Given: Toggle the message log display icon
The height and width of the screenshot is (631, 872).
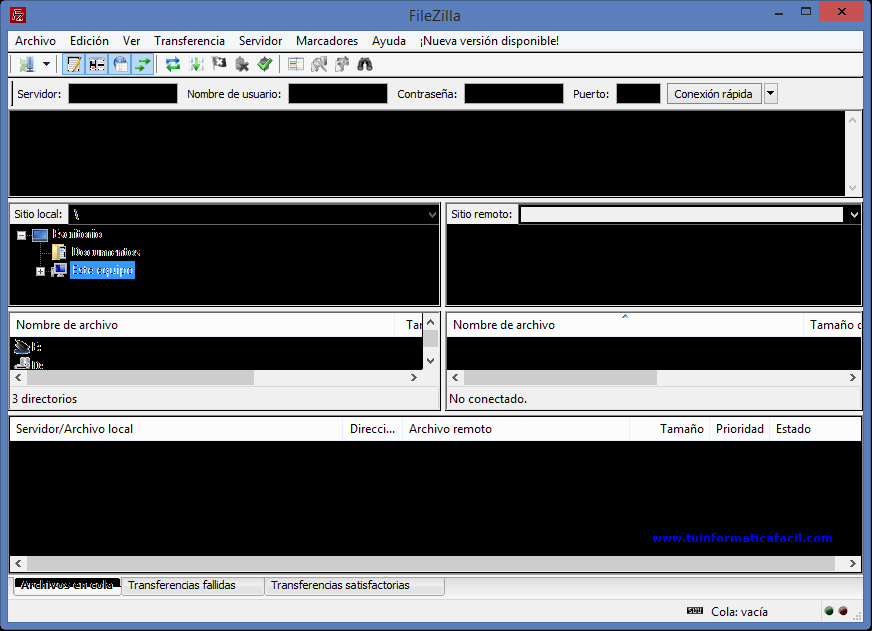Looking at the screenshot, I should point(74,64).
